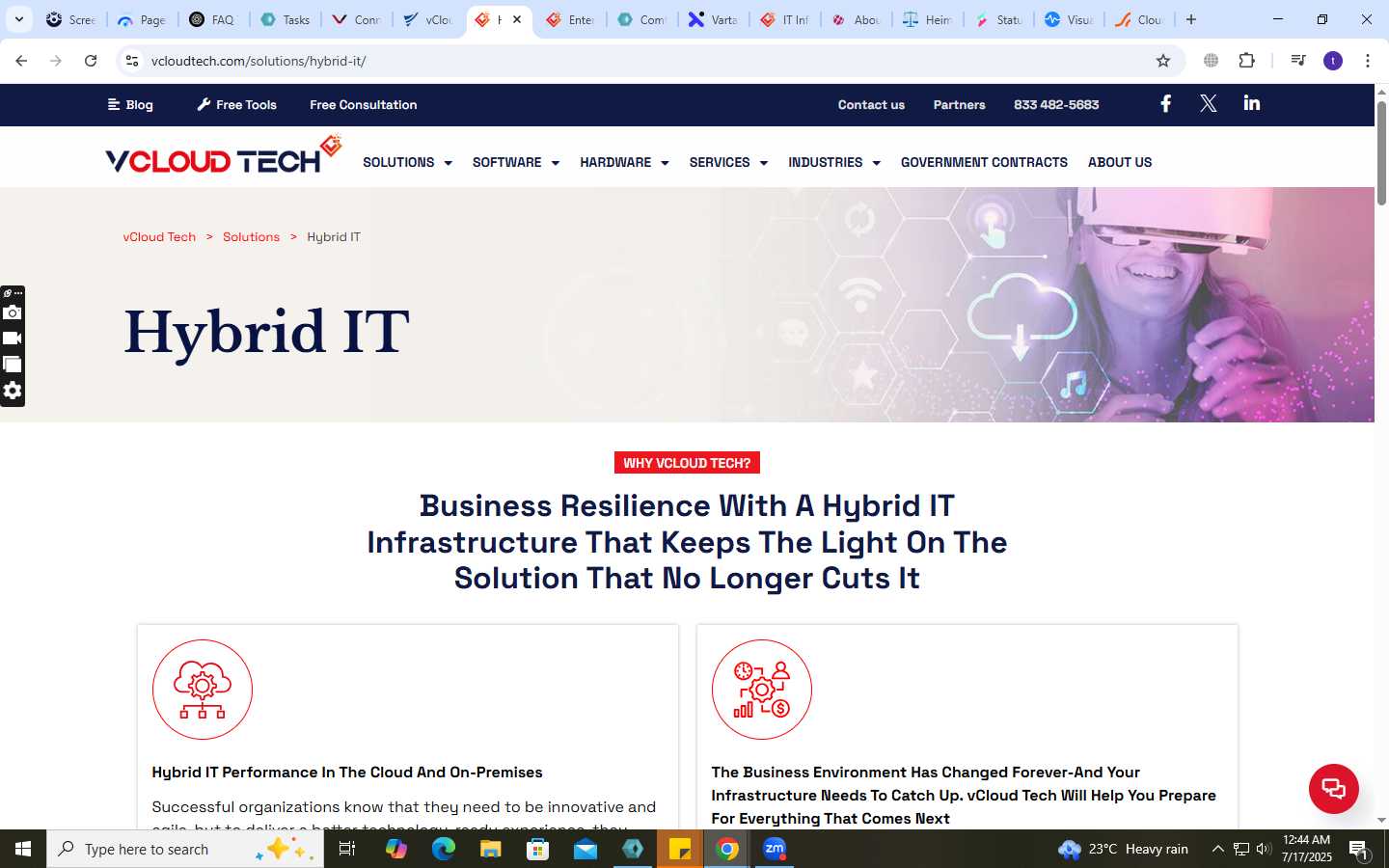The image size is (1389, 868).
Task: Open GOVERNMENT CONTRACTS menu item
Action: point(984,162)
